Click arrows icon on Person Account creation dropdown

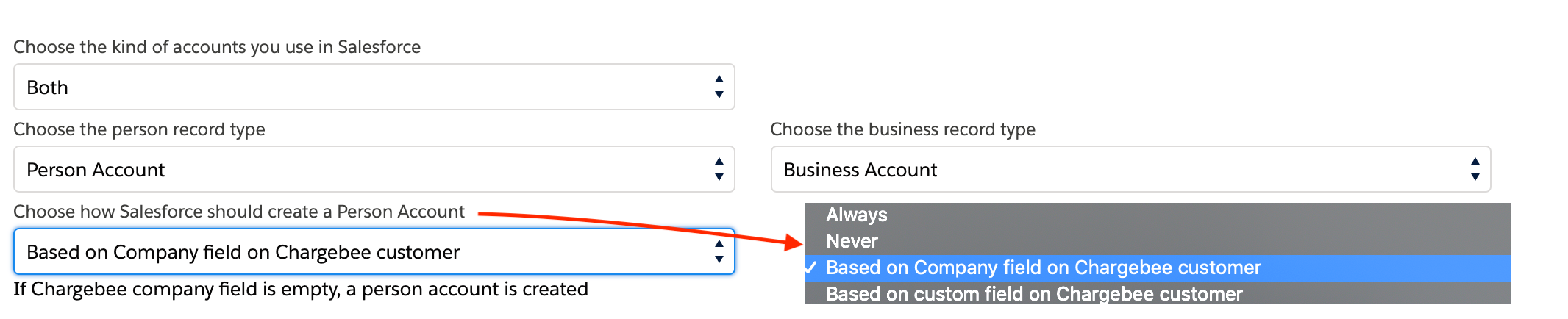point(719,251)
